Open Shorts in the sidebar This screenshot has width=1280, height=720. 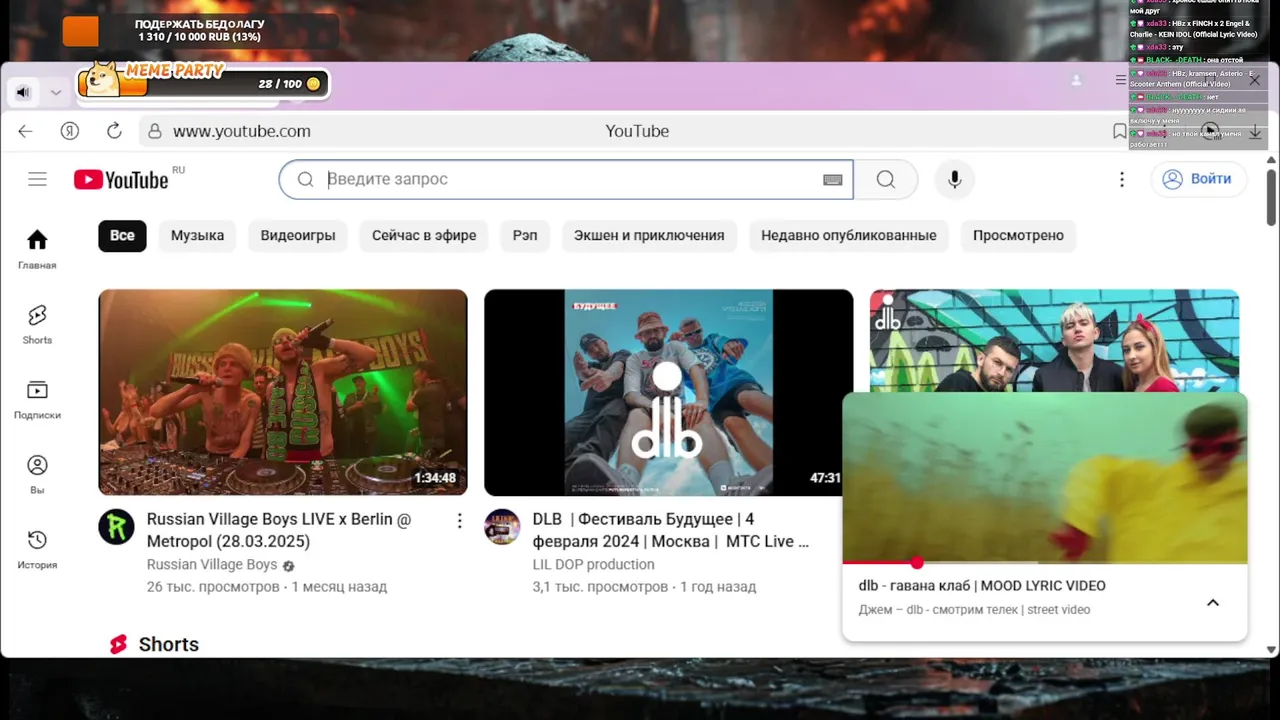click(37, 324)
